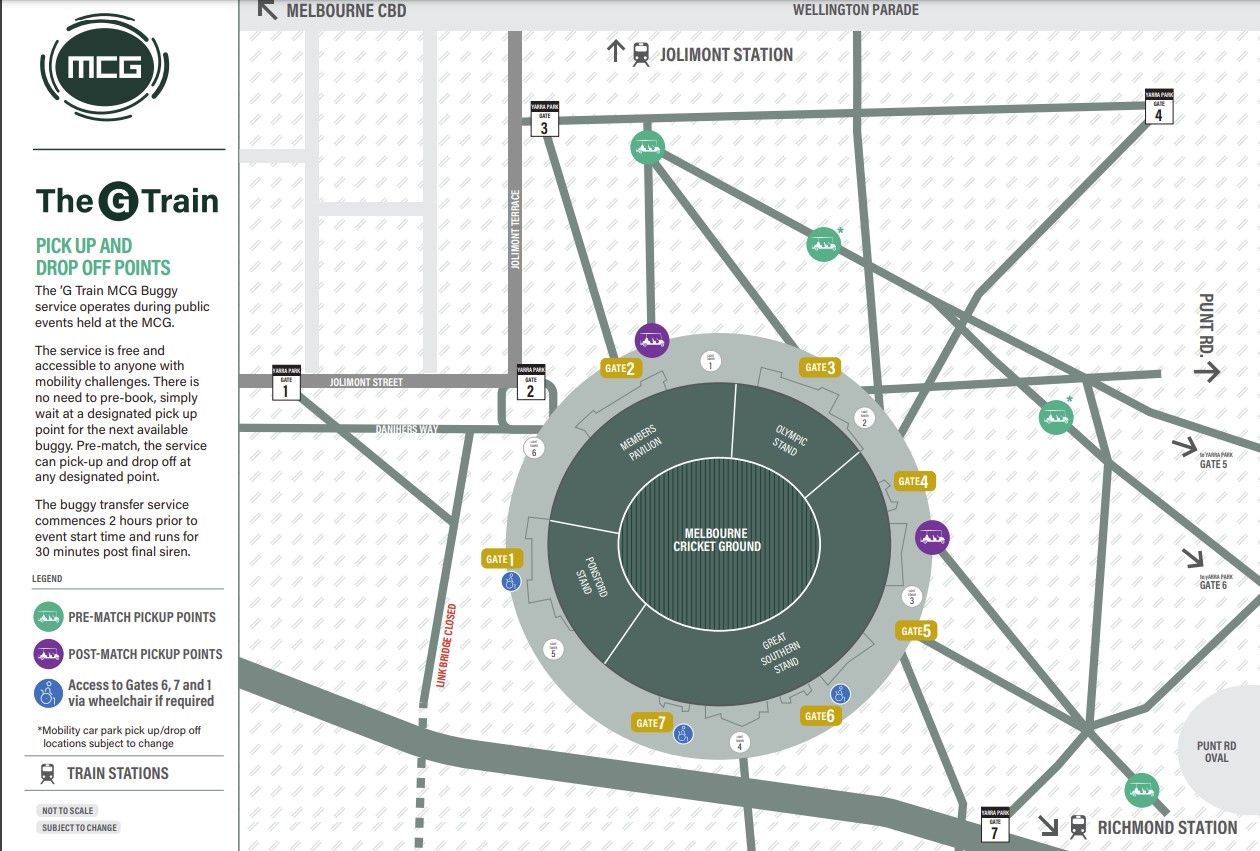Click light tower 3 marker
This screenshot has width=1260, height=851.
pos(911,597)
